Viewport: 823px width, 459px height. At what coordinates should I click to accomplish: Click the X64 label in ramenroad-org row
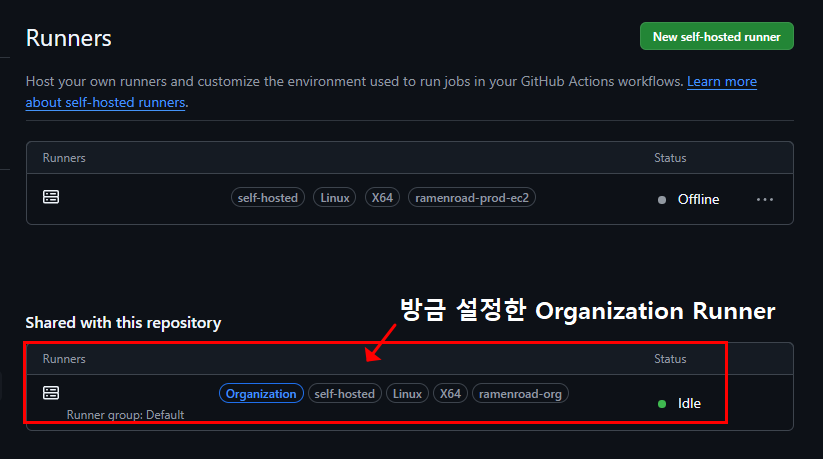450,393
